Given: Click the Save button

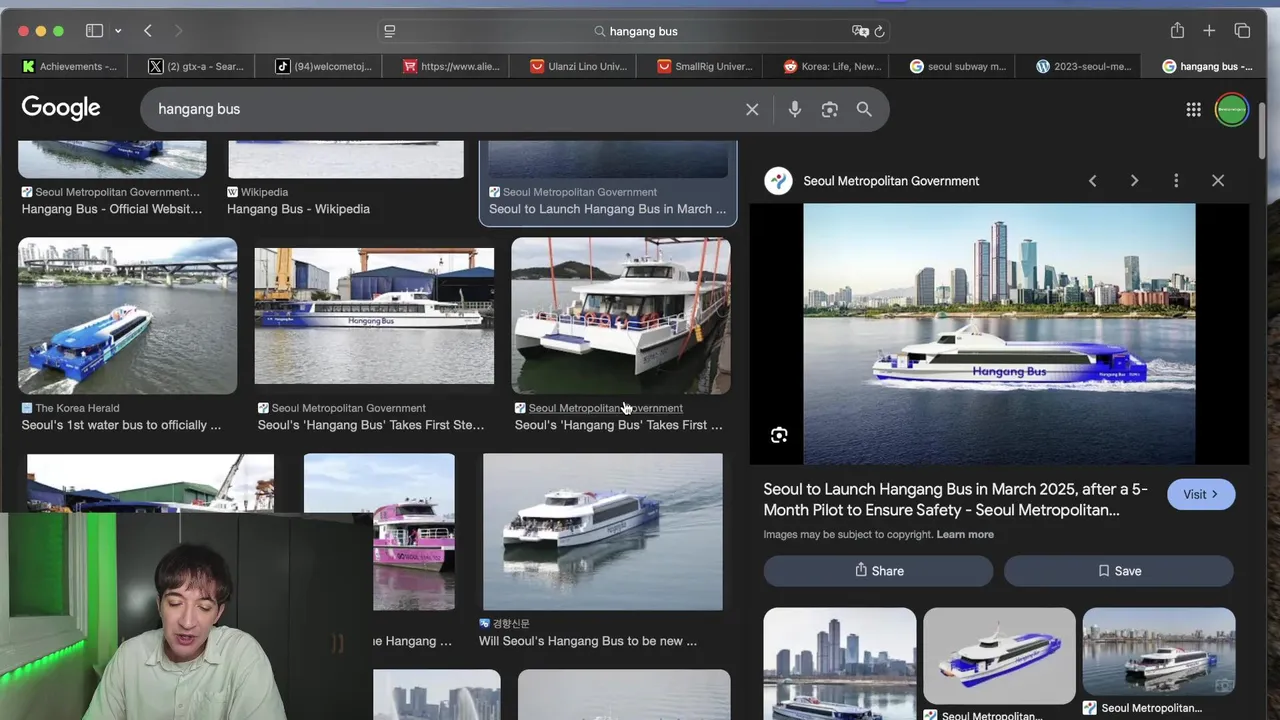Looking at the screenshot, I should (1119, 571).
